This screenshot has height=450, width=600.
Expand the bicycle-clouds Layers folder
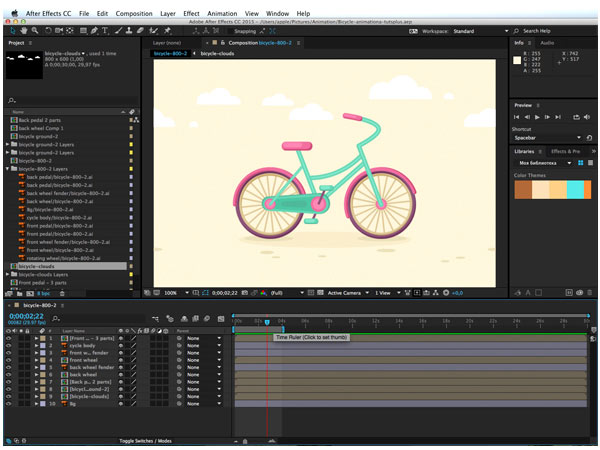(x=7, y=274)
